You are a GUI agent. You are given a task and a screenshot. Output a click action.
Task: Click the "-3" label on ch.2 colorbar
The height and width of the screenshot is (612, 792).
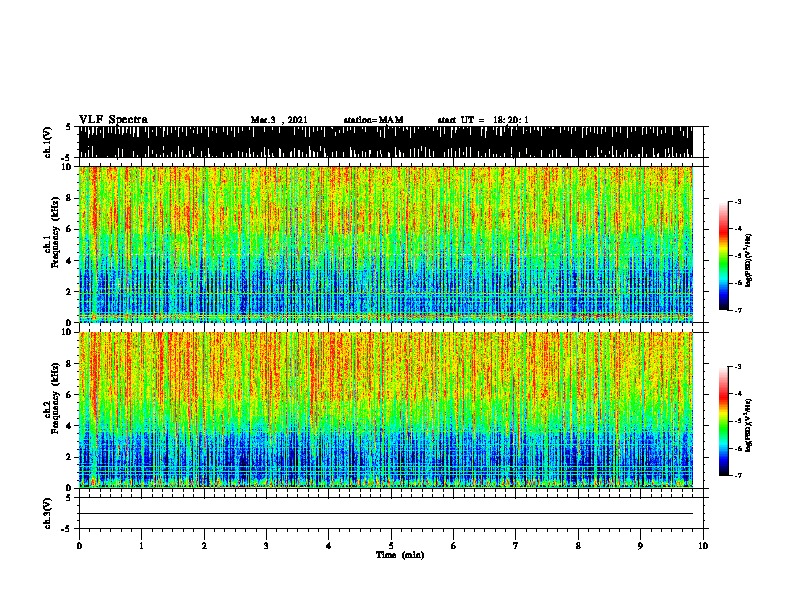coord(738,367)
